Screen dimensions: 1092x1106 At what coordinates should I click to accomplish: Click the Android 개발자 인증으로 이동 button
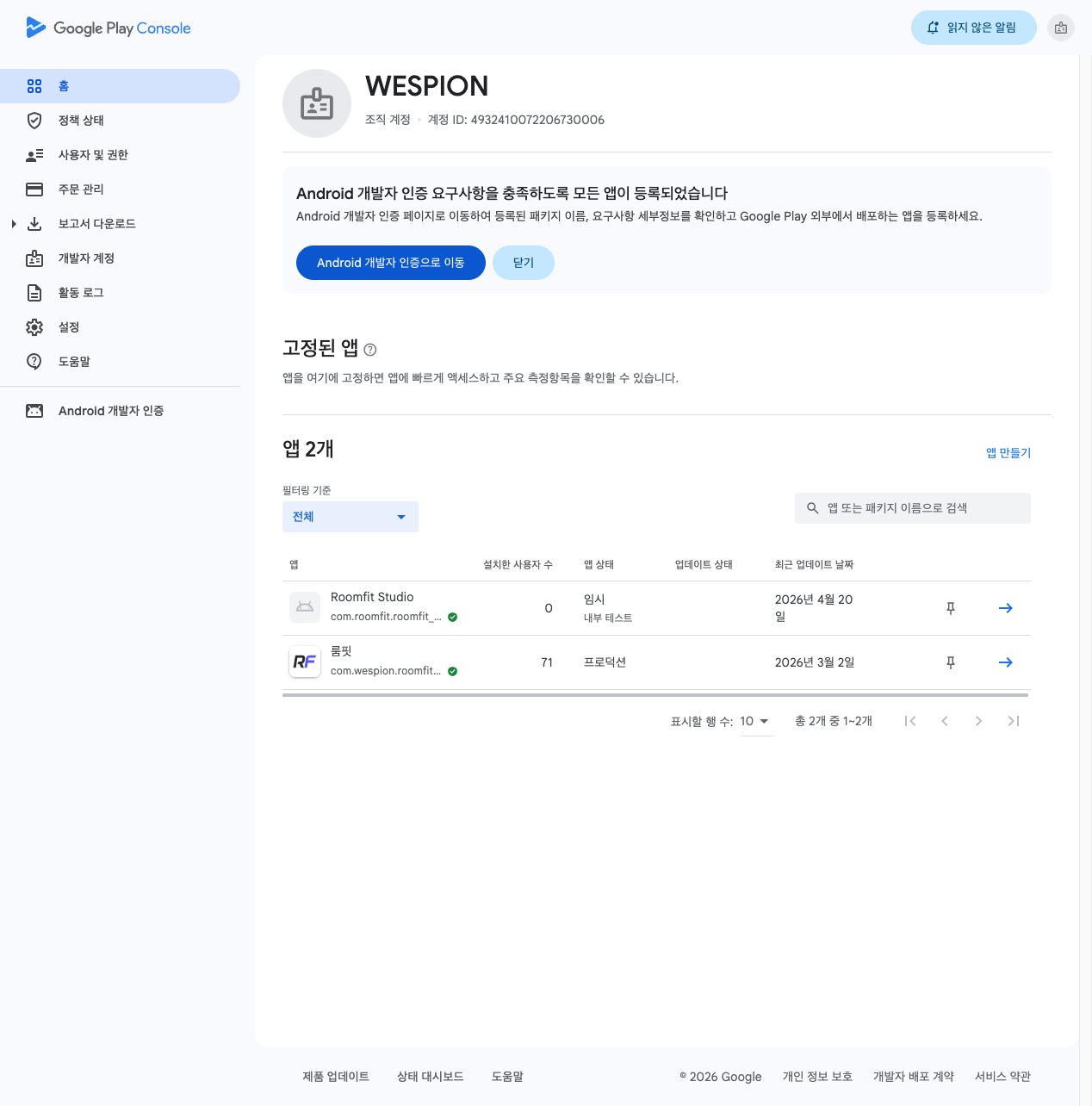390,263
